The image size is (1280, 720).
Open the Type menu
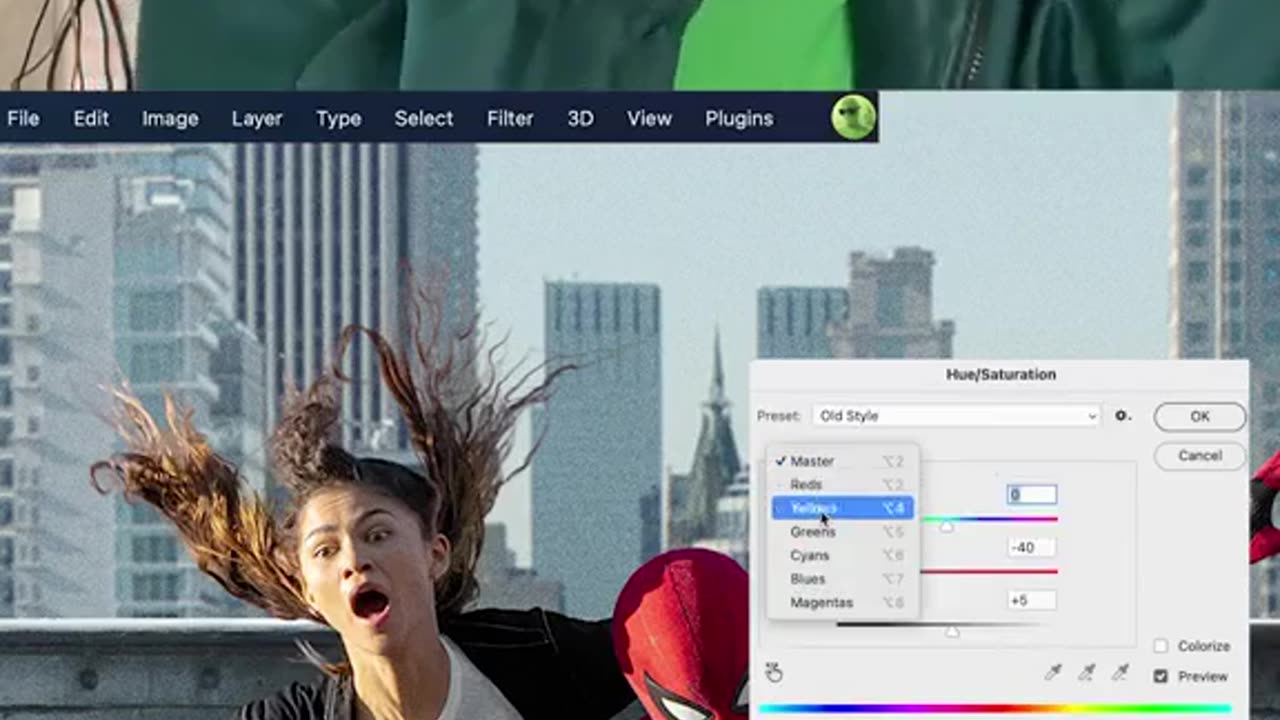point(338,118)
